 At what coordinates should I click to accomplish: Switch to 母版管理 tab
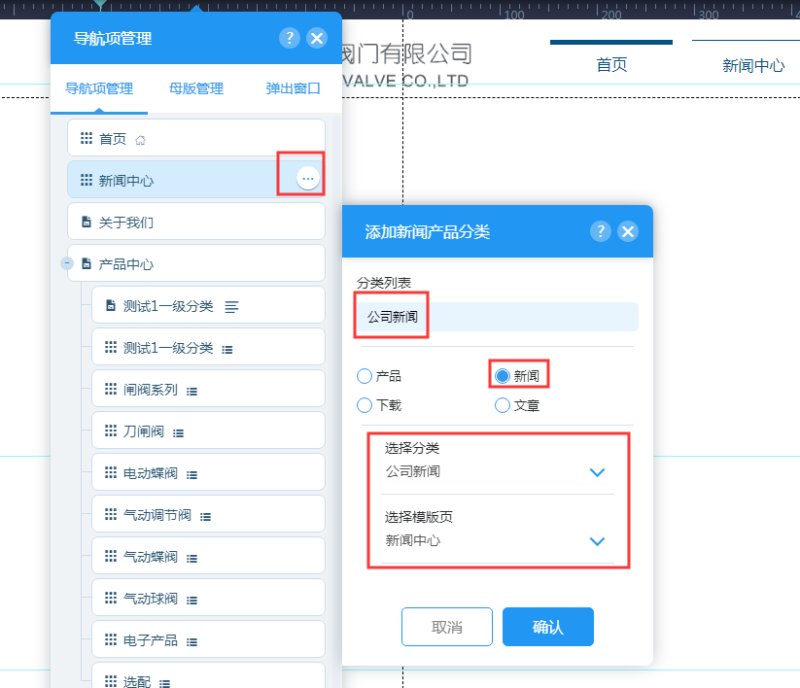tap(196, 89)
